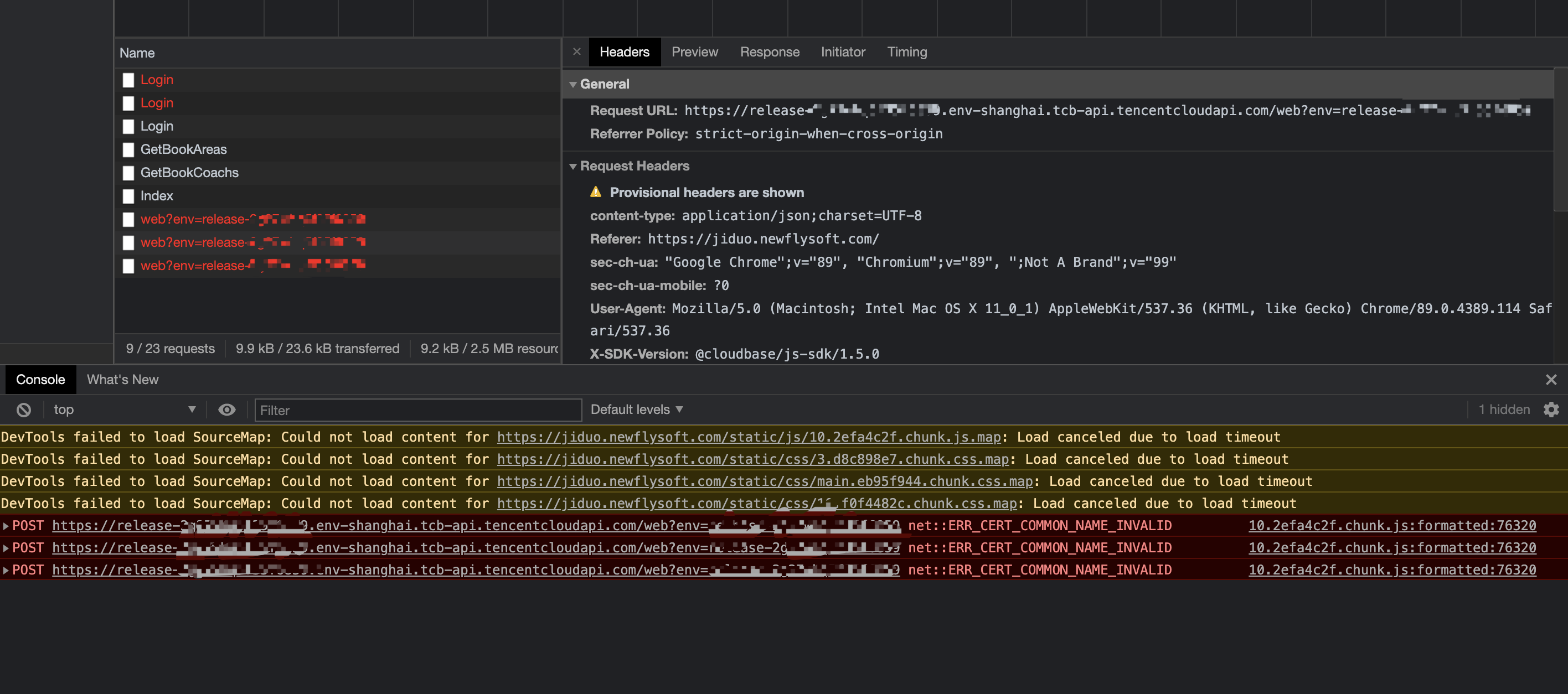Switch to What's New drawer tab
The height and width of the screenshot is (694, 1568).
pyautogui.click(x=122, y=380)
